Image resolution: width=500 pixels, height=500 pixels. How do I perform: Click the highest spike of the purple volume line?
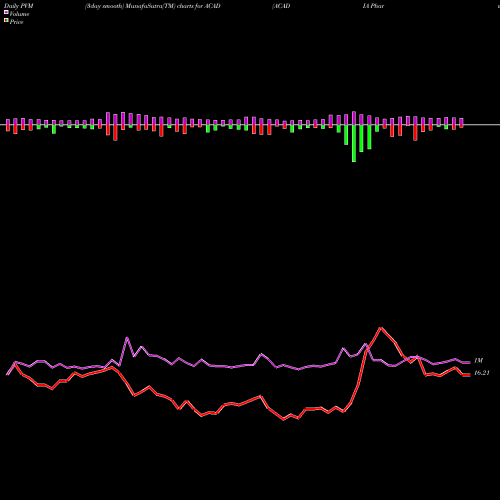pyautogui.click(x=127, y=338)
